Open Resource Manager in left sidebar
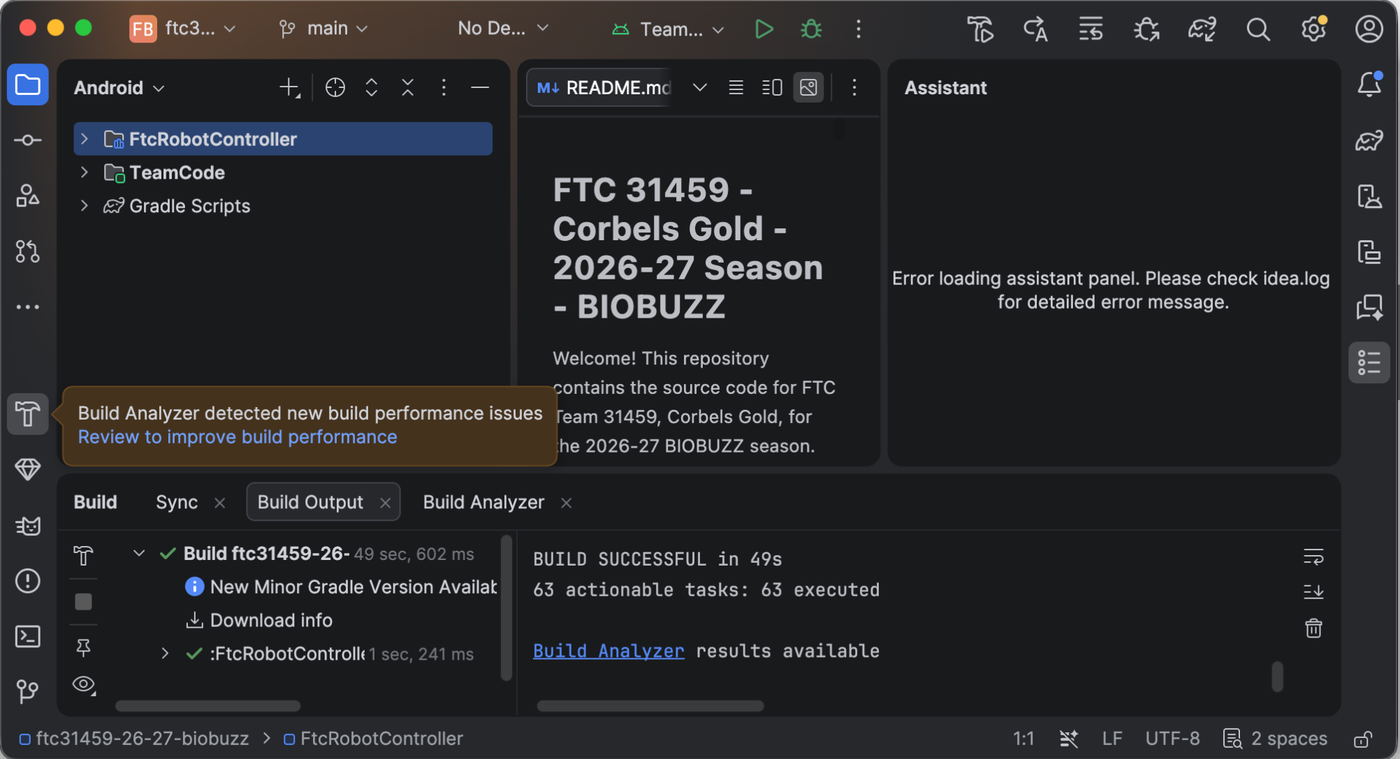The image size is (1400, 759). click(x=28, y=195)
